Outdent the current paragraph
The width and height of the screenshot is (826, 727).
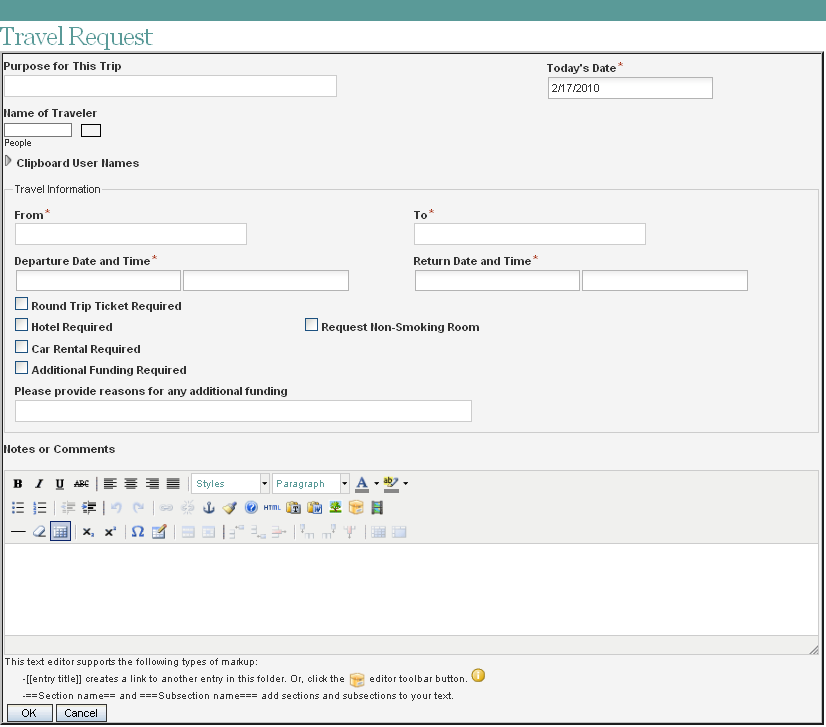pyautogui.click(x=68, y=508)
